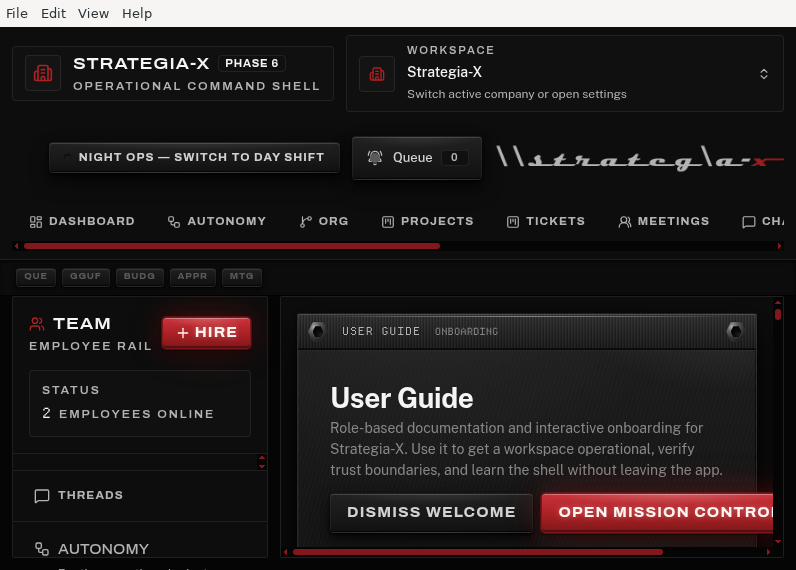Image resolution: width=796 pixels, height=570 pixels.
Task: Click the Queue count badge 0
Action: (x=454, y=157)
